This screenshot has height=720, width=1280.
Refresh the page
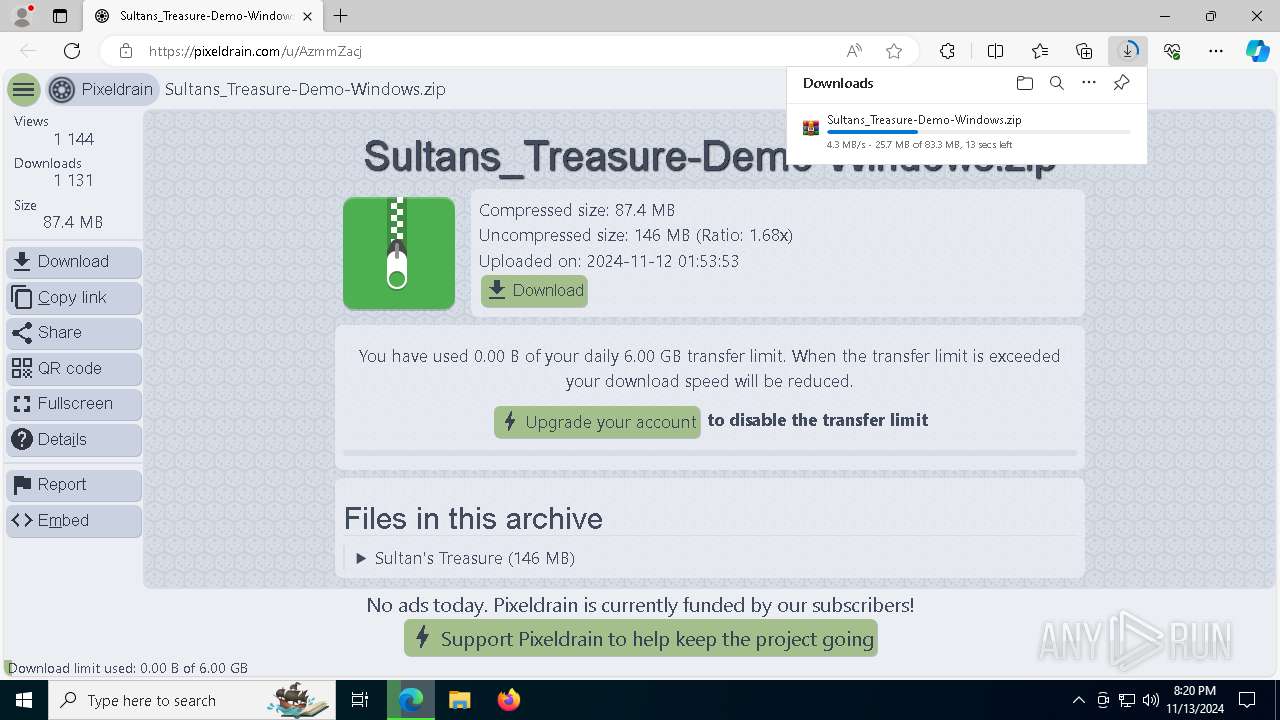[x=72, y=51]
